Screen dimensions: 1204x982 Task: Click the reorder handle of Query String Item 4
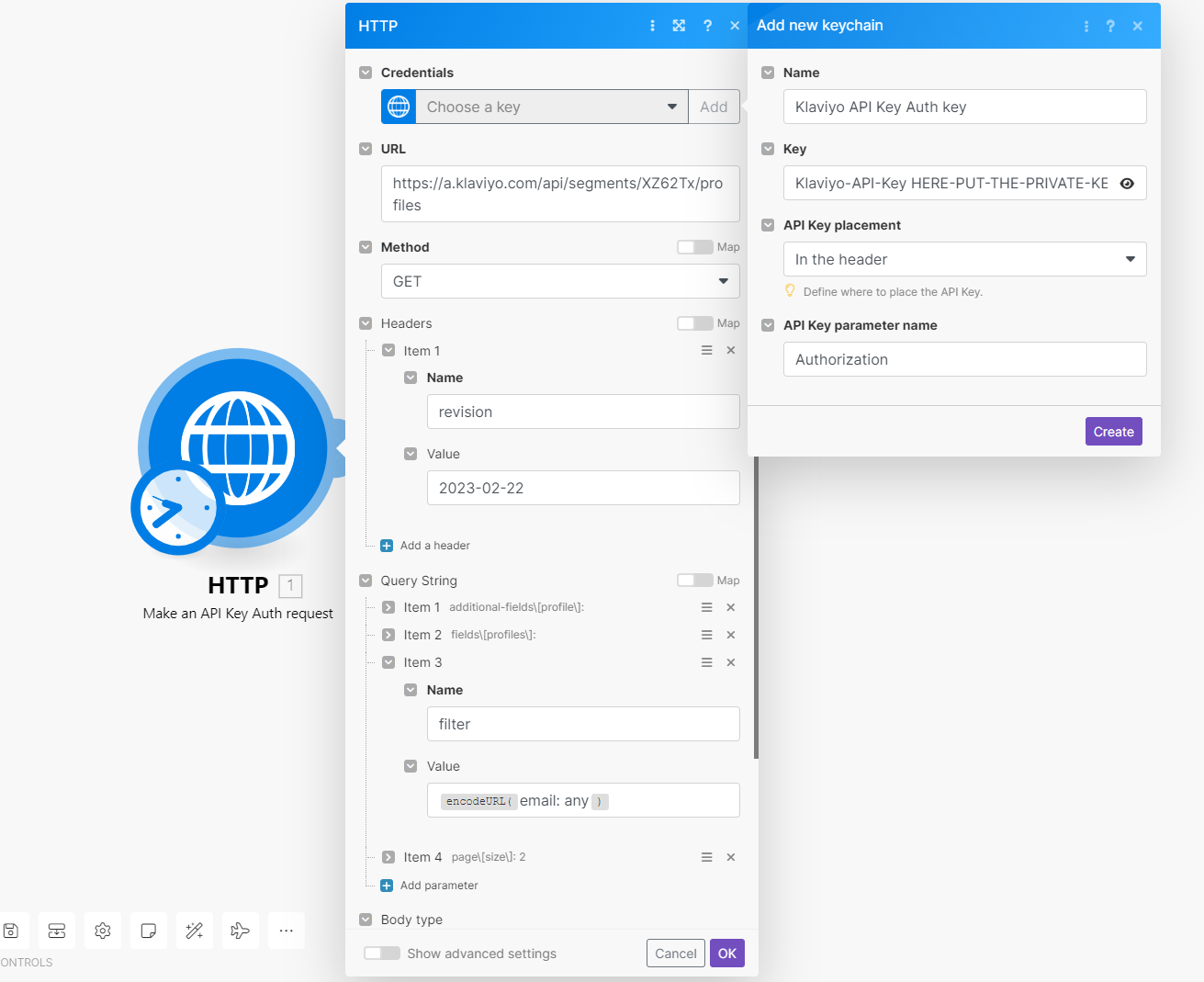(x=707, y=857)
